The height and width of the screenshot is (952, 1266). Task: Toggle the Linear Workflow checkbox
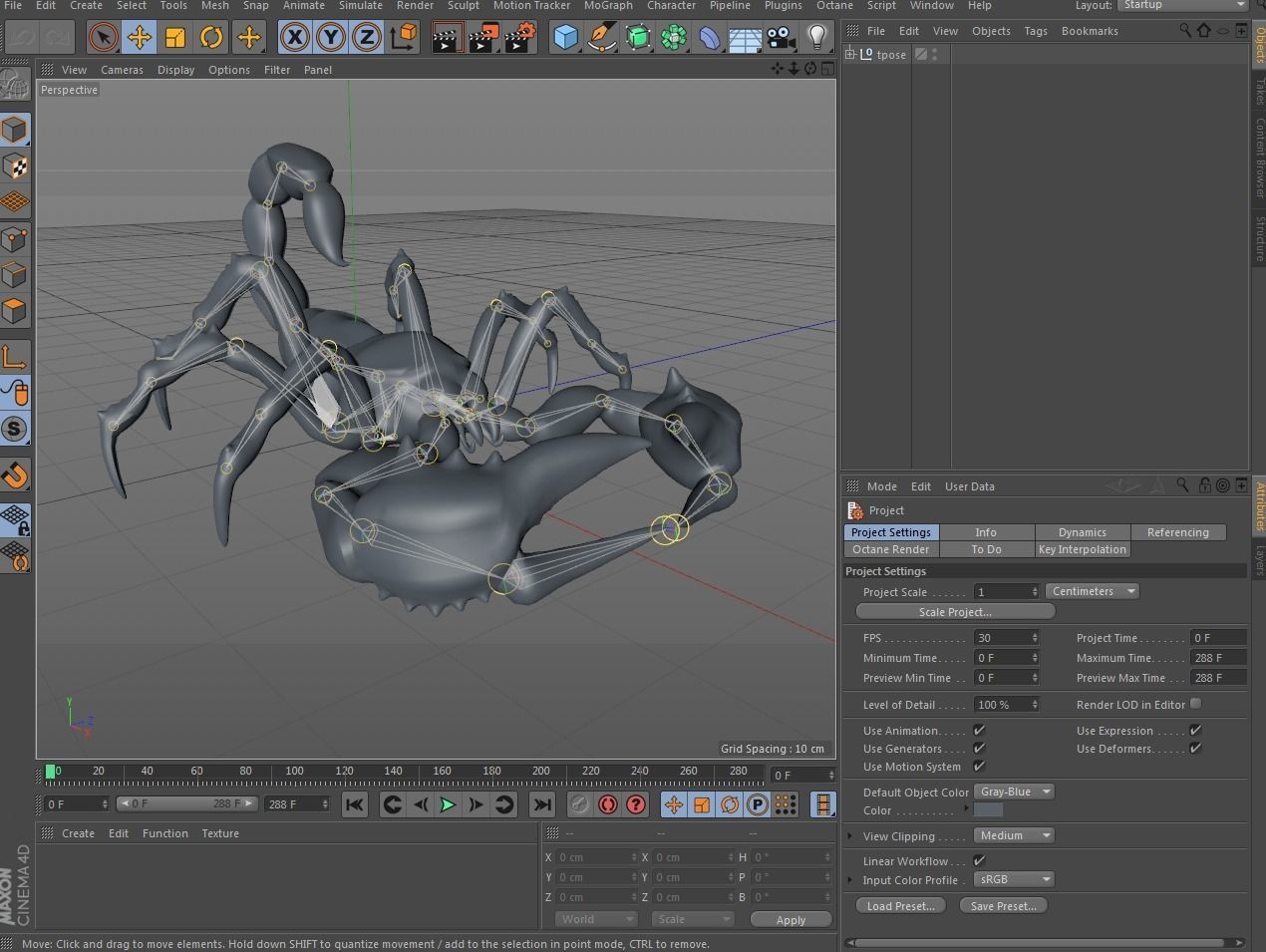979,861
